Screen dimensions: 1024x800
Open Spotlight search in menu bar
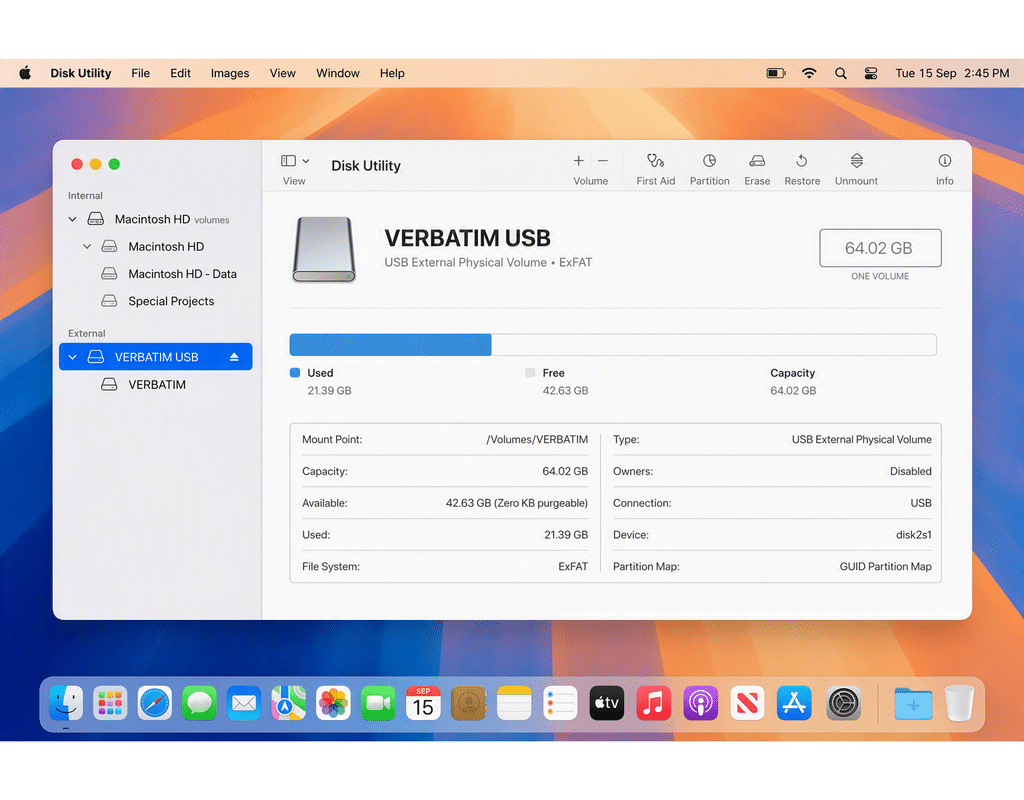tap(840, 73)
